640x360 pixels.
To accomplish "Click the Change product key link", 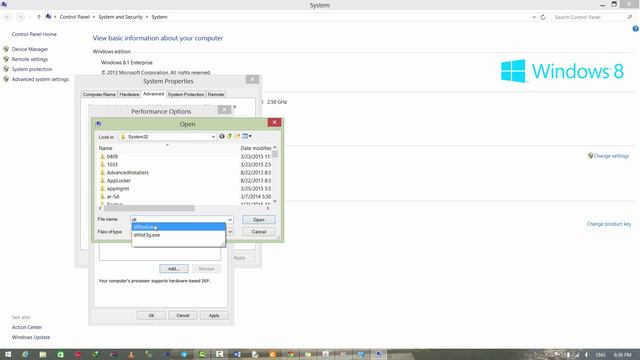I will (x=609, y=224).
